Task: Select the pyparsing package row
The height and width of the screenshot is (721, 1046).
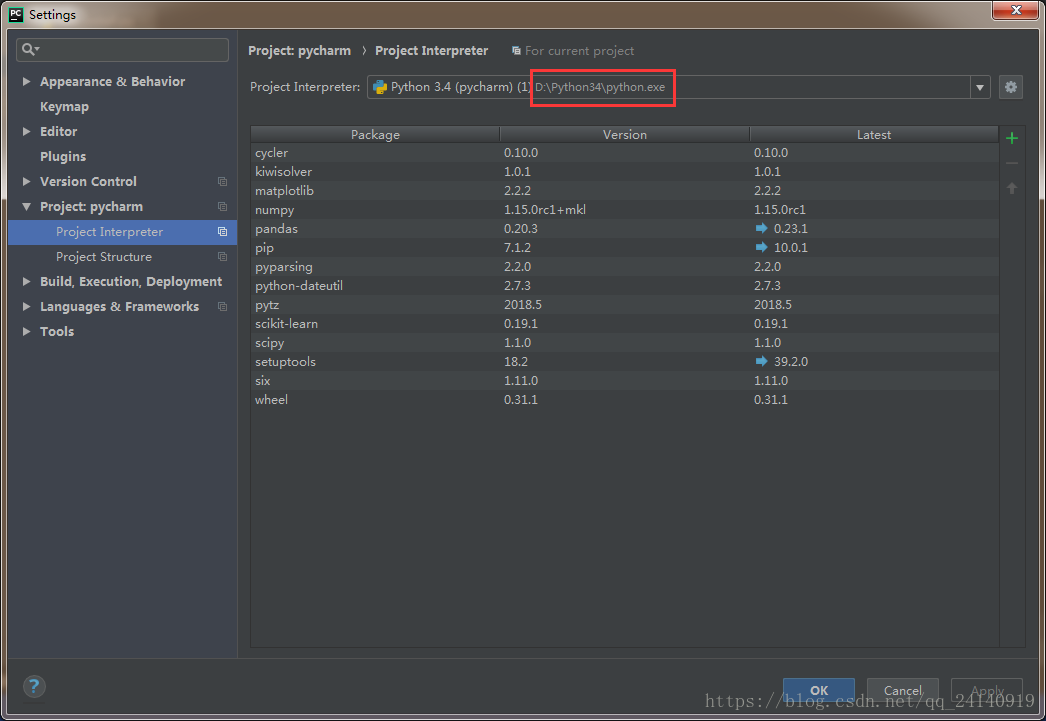Action: [624, 267]
